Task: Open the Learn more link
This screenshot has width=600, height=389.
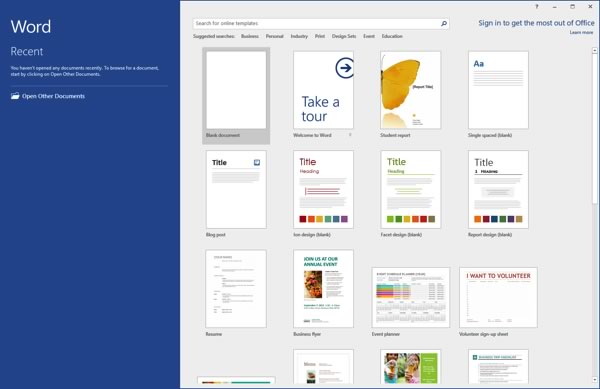Action: tap(581, 33)
